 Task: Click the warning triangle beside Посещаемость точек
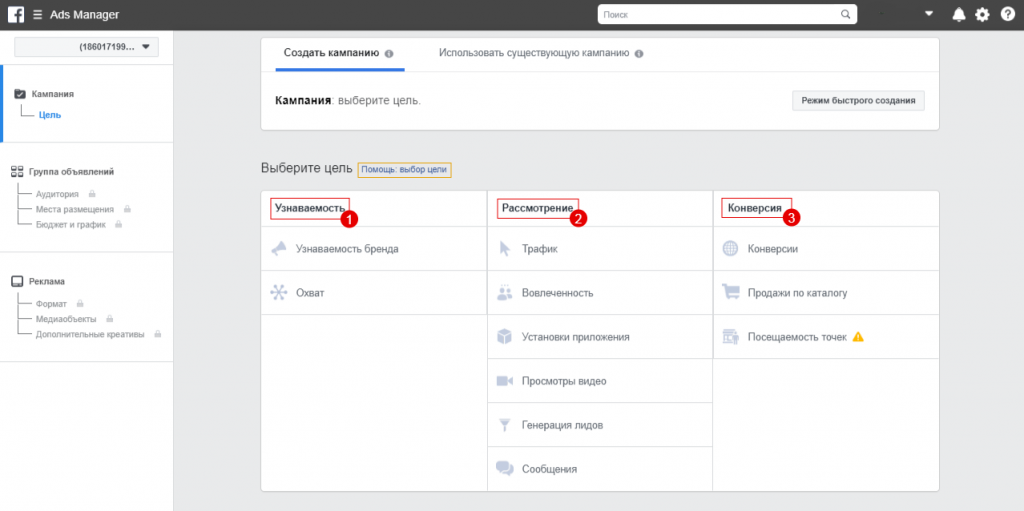pyautogui.click(x=858, y=337)
